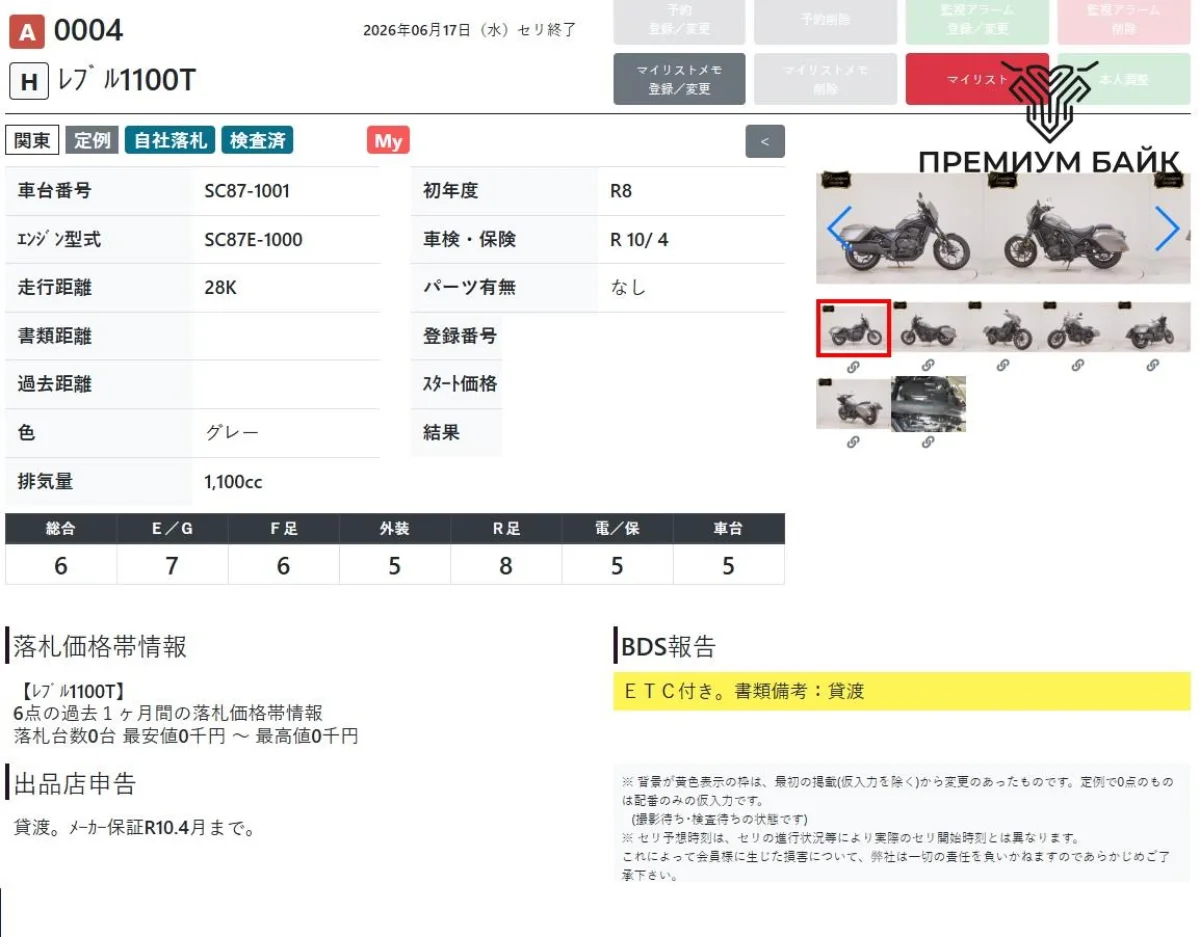Select the red-bordered left-side view thumbnail
Image resolution: width=1200 pixels, height=937 pixels.
[853, 327]
